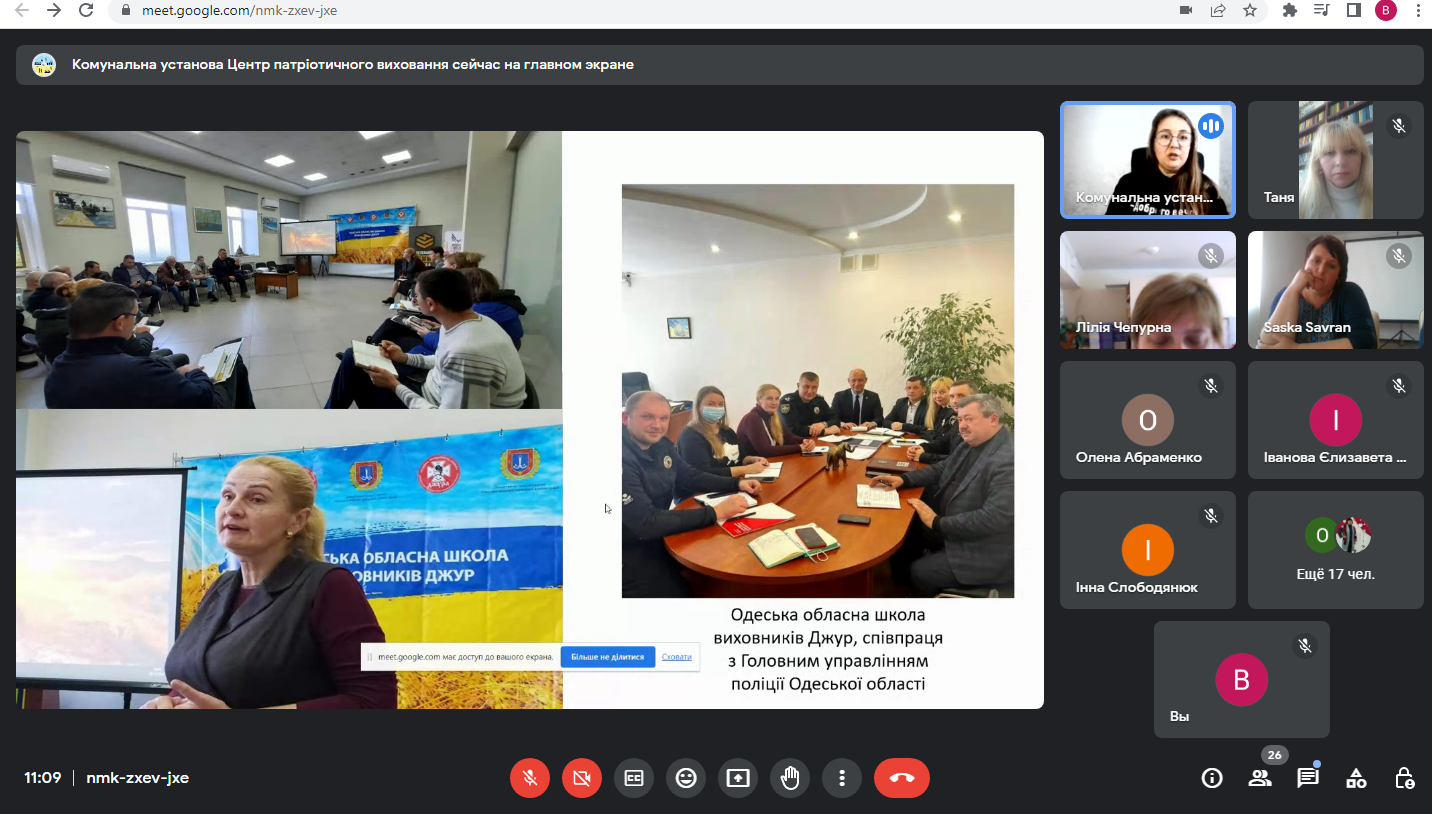The width and height of the screenshot is (1432, 814).
Task: Select Saska Savran's video tile
Action: [x=1335, y=290]
